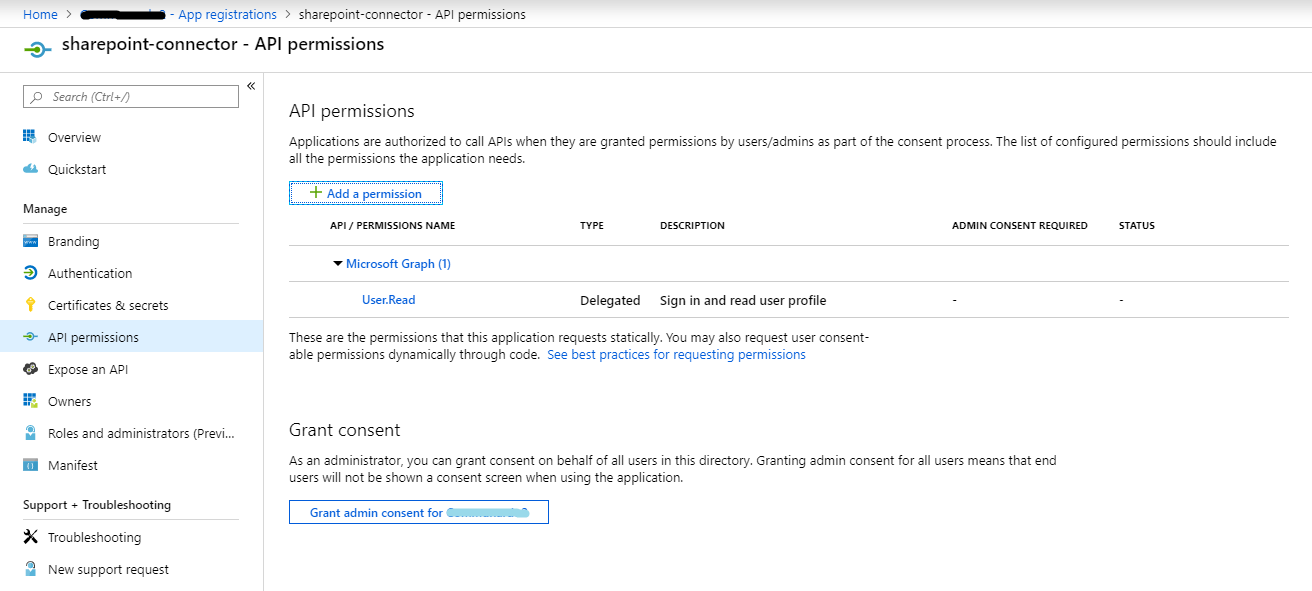This screenshot has height=591, width=1312.
Task: Open best practices for requesting permissions link
Action: point(676,355)
